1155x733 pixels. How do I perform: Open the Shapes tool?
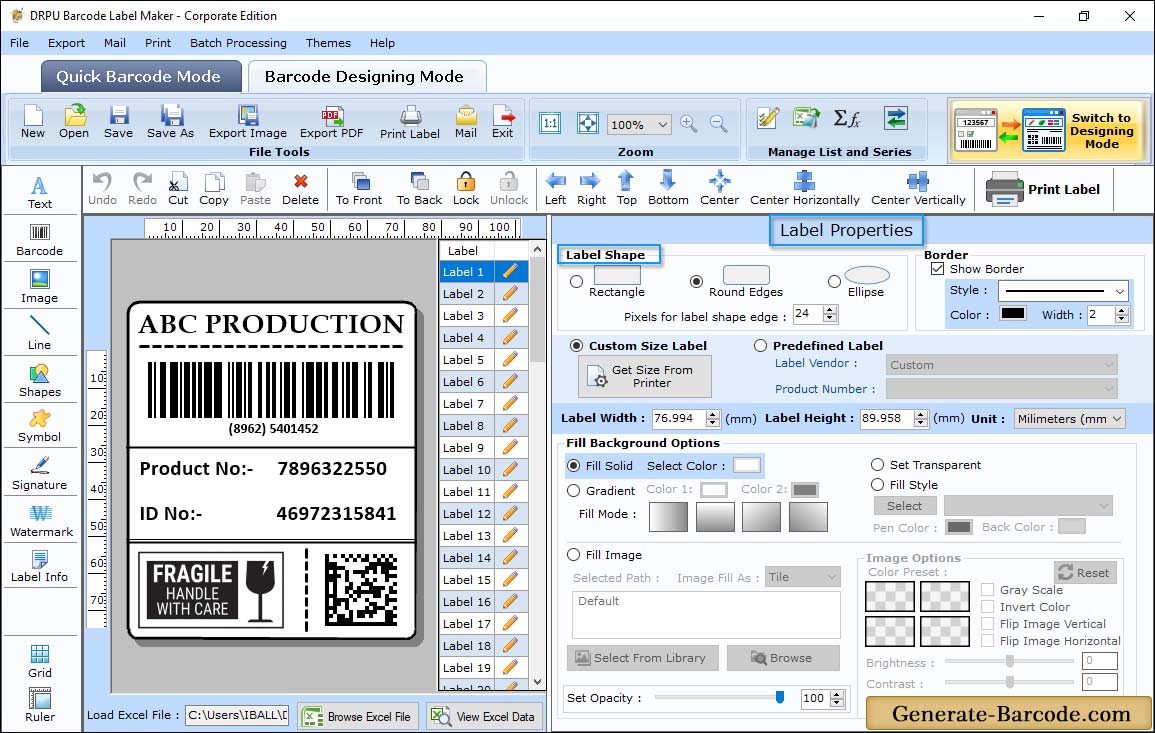pos(40,381)
